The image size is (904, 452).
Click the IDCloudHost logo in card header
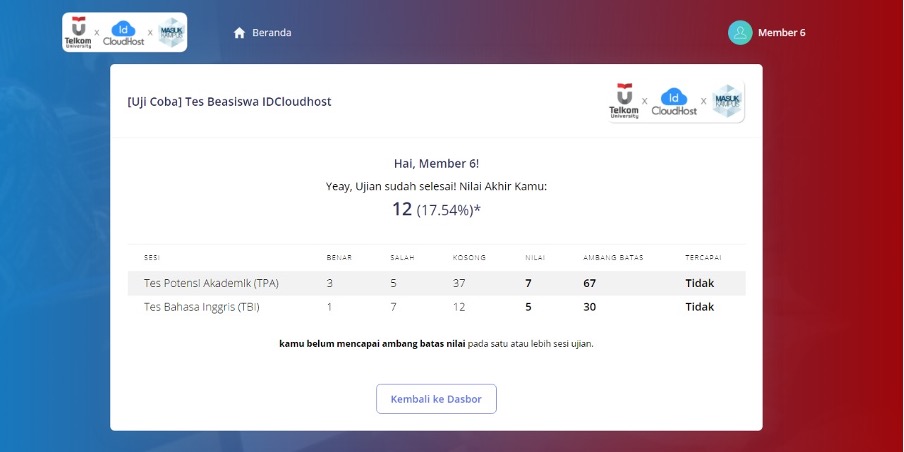(x=674, y=101)
